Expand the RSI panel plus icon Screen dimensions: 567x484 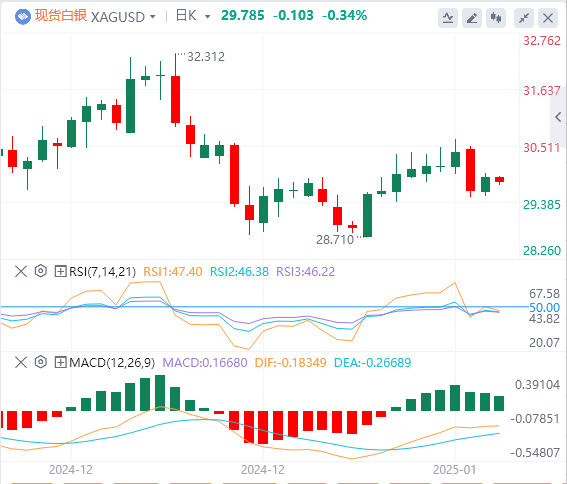click(x=60, y=271)
